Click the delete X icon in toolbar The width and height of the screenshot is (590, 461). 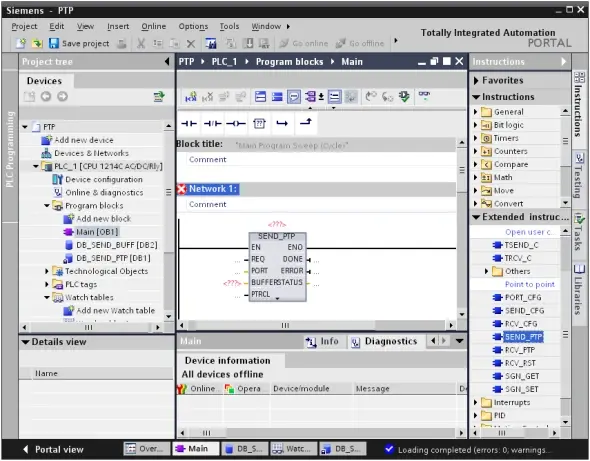click(191, 44)
